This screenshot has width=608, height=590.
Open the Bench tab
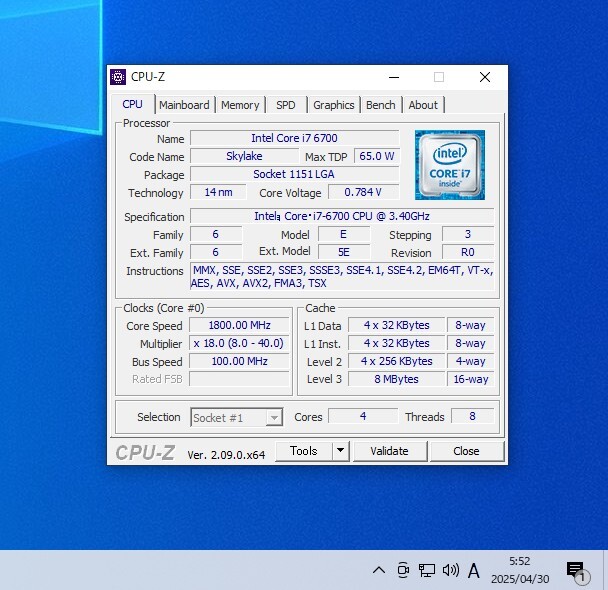pos(381,105)
